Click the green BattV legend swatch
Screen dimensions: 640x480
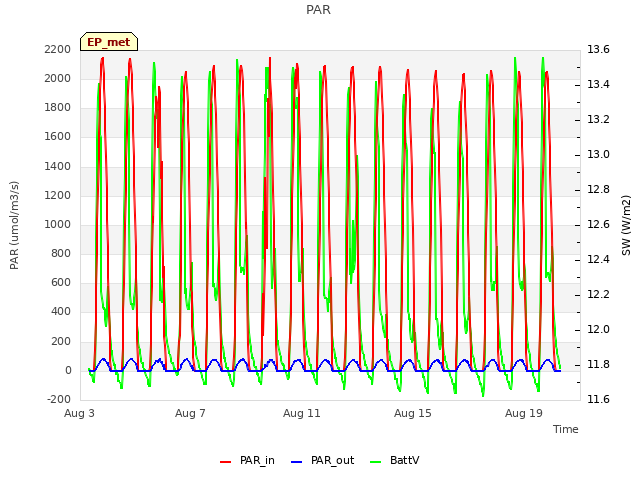376,462
